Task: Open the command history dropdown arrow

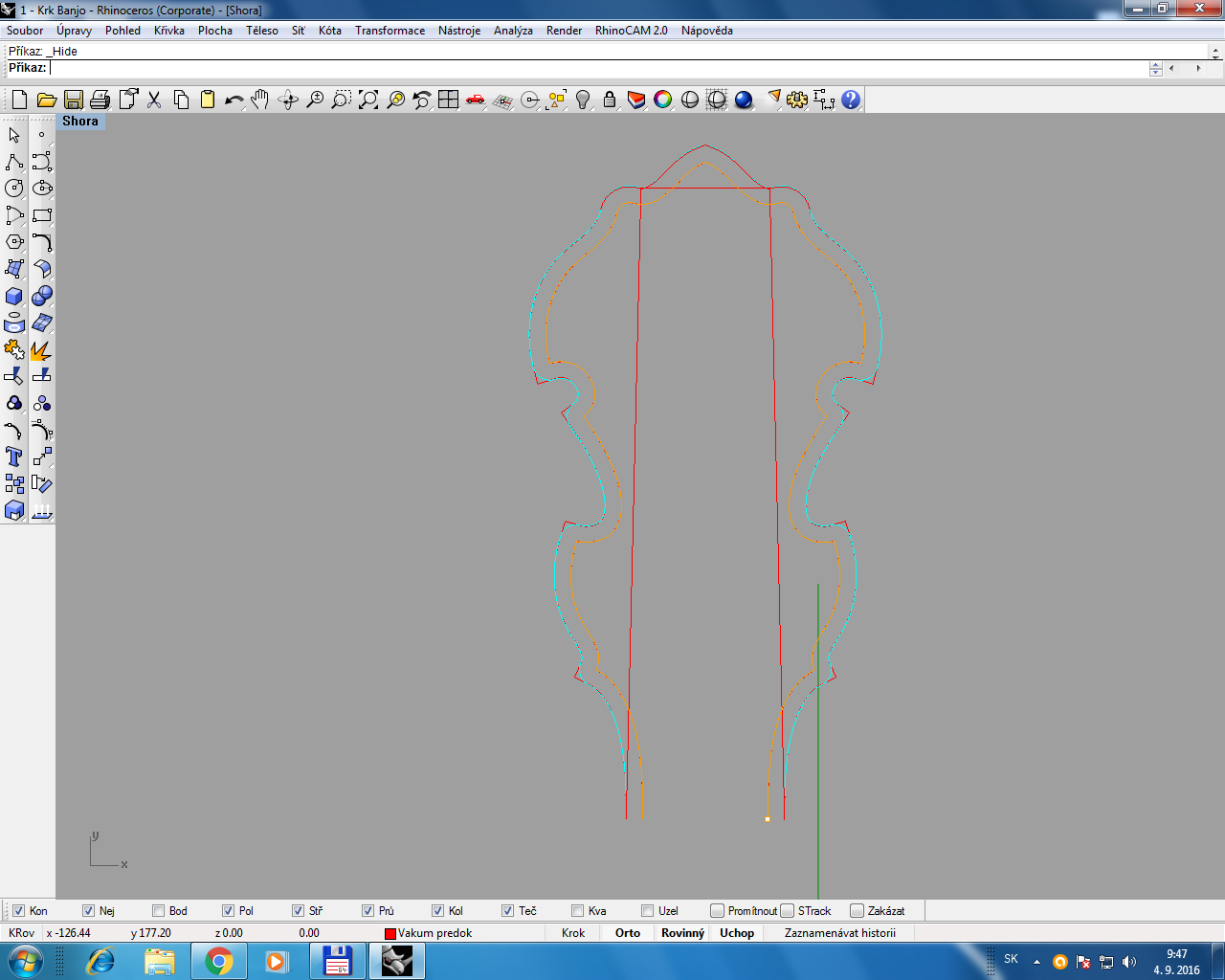Action: (1216, 52)
